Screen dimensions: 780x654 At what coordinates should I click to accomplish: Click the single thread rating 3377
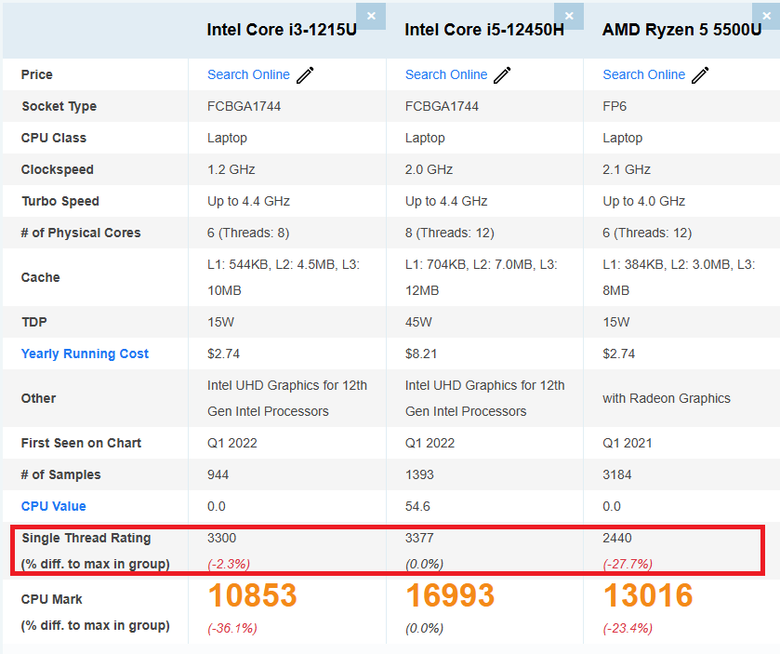pyautogui.click(x=419, y=538)
